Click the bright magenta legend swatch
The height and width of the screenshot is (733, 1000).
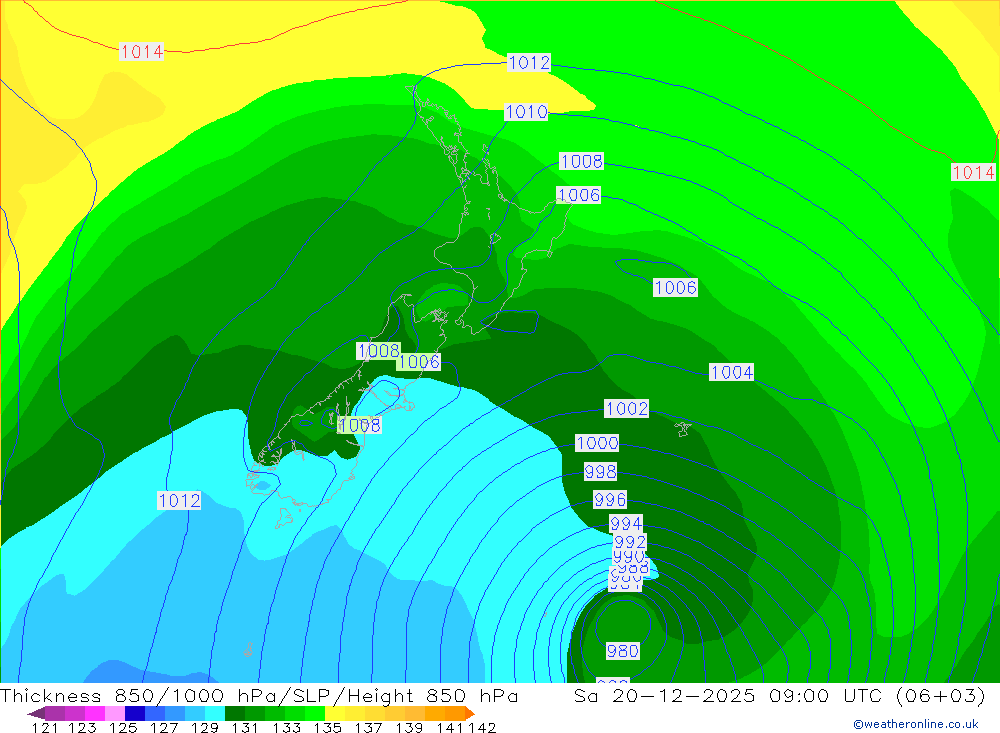click(x=95, y=713)
